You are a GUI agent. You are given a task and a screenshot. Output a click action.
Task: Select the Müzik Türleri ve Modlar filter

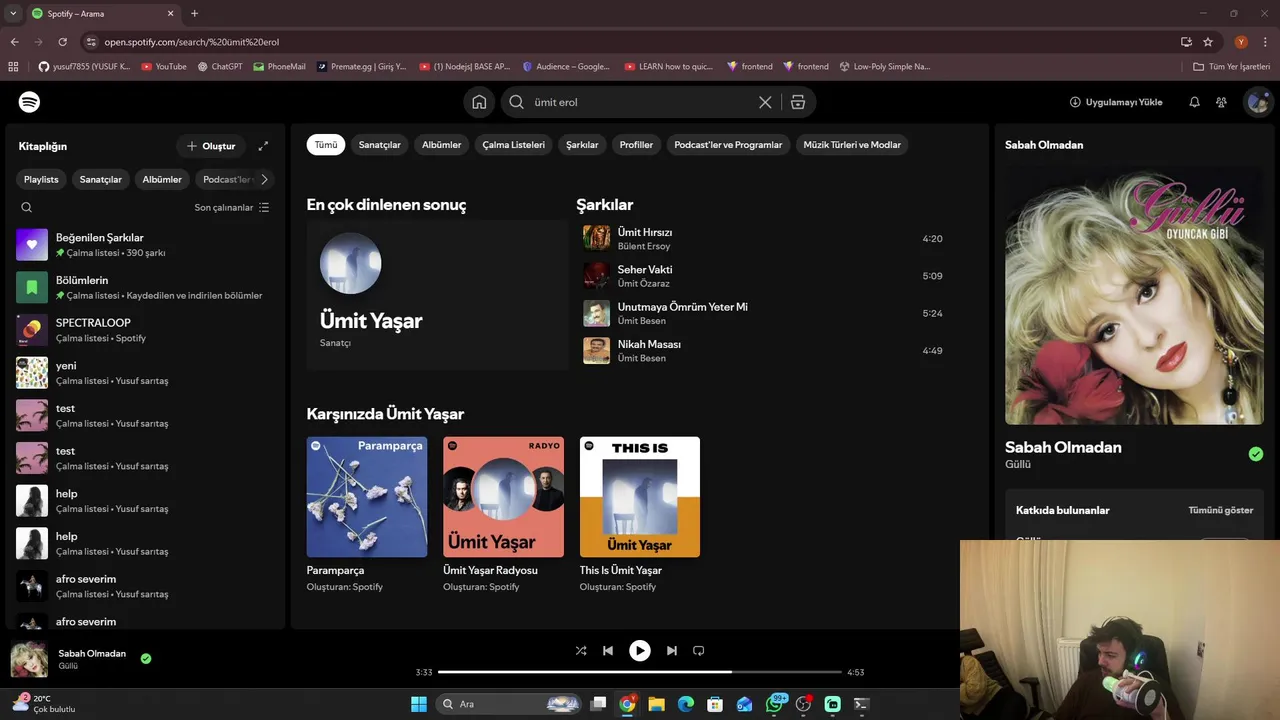tap(852, 145)
